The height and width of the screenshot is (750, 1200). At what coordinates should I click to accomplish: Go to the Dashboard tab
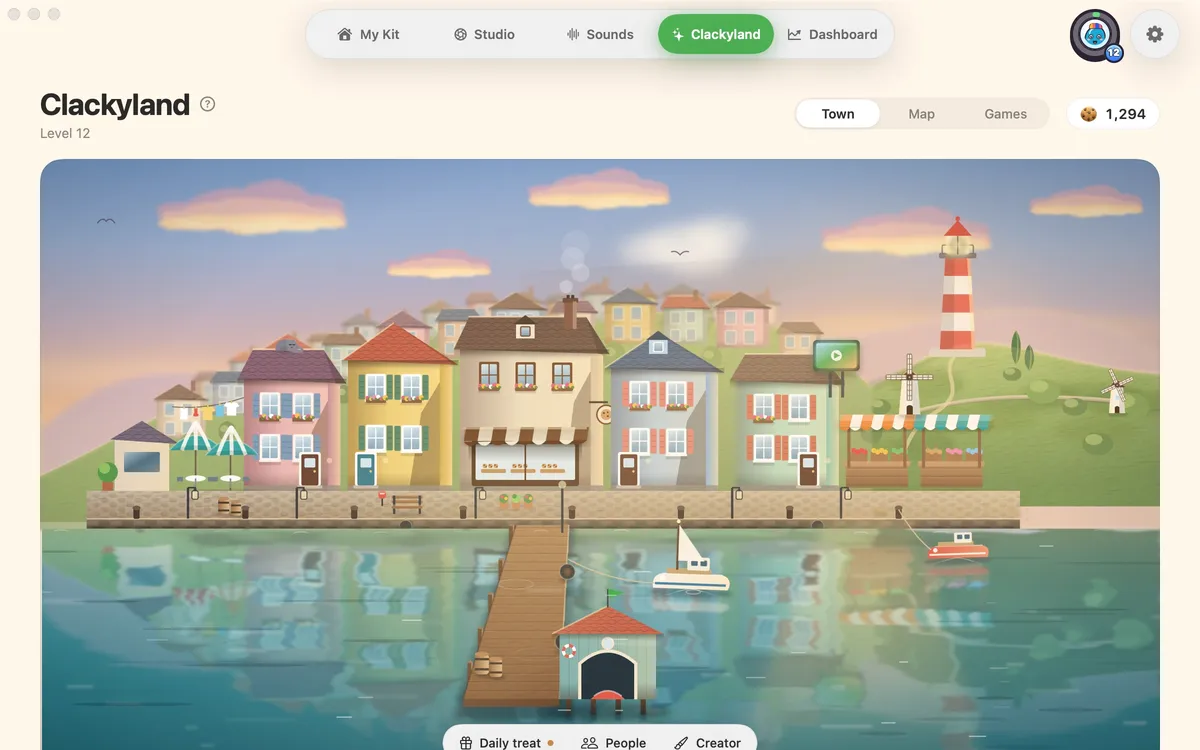coord(832,34)
